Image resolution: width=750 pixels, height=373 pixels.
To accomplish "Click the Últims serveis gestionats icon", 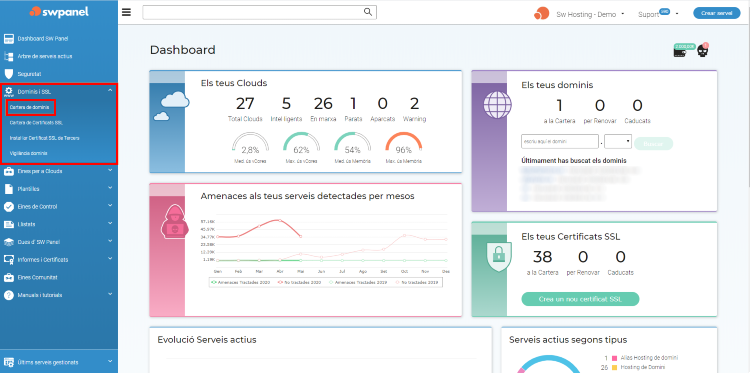I will pyautogui.click(x=8, y=362).
